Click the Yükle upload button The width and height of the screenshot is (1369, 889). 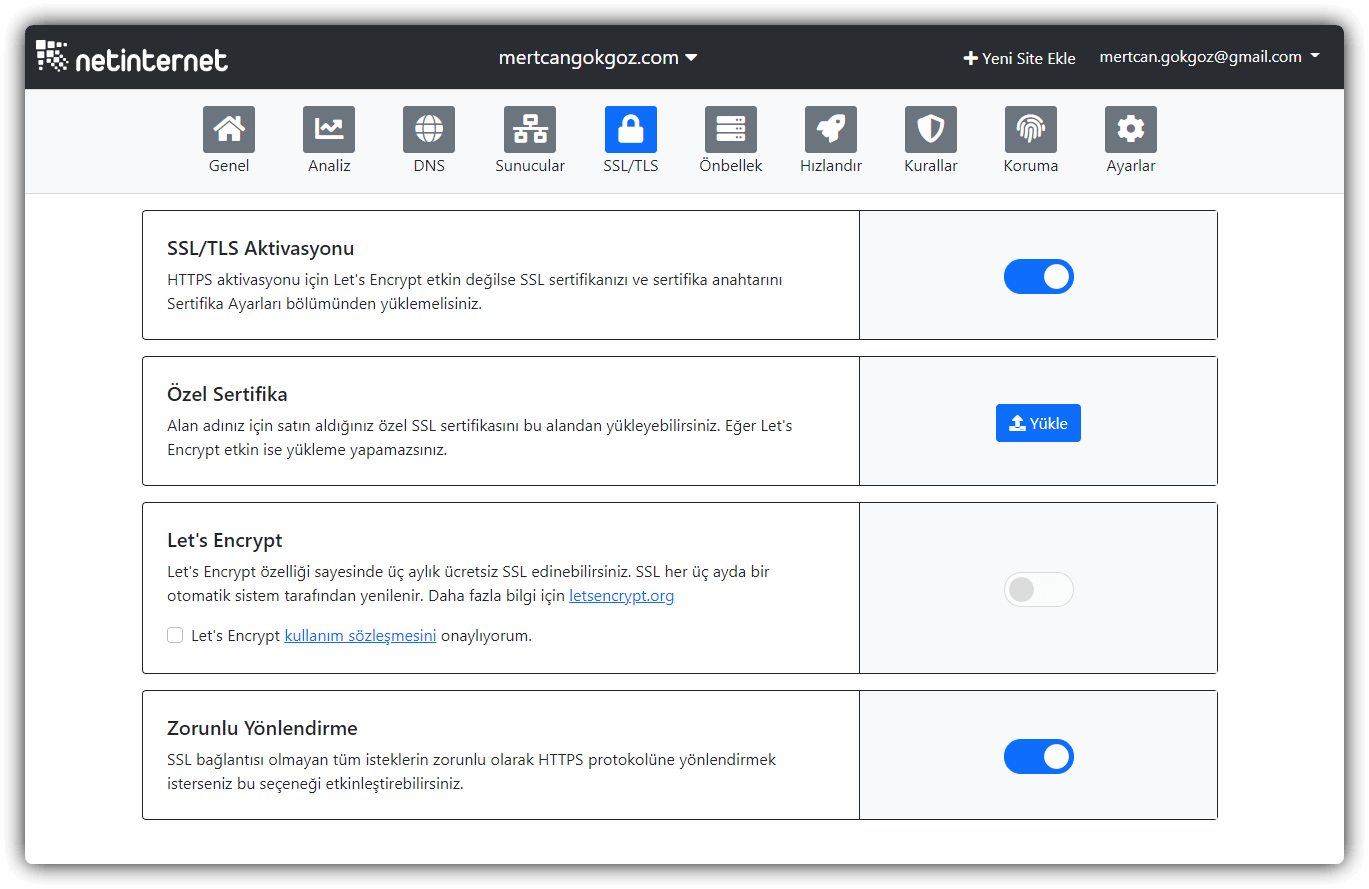pos(1038,423)
